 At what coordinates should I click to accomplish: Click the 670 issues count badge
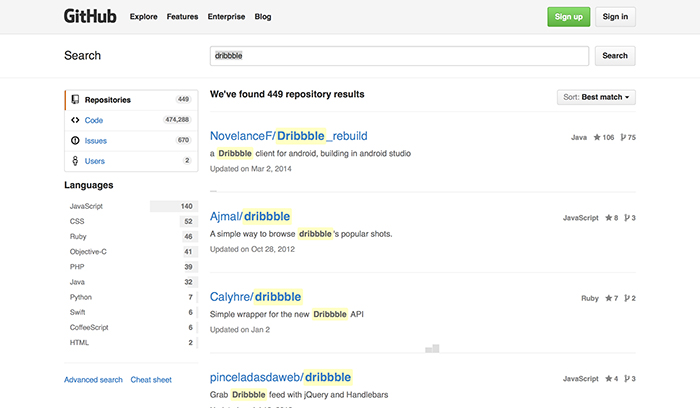[x=183, y=140]
